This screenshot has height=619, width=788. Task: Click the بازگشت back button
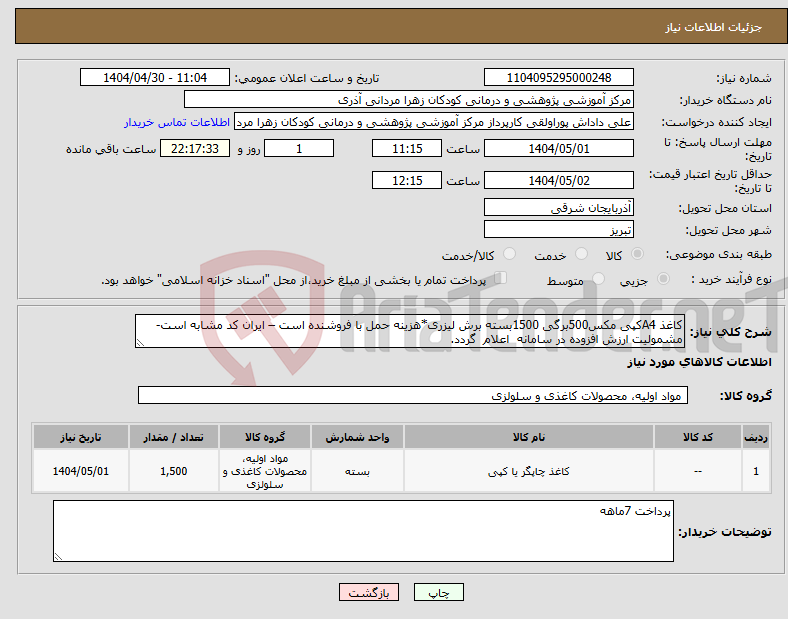pos(369,592)
